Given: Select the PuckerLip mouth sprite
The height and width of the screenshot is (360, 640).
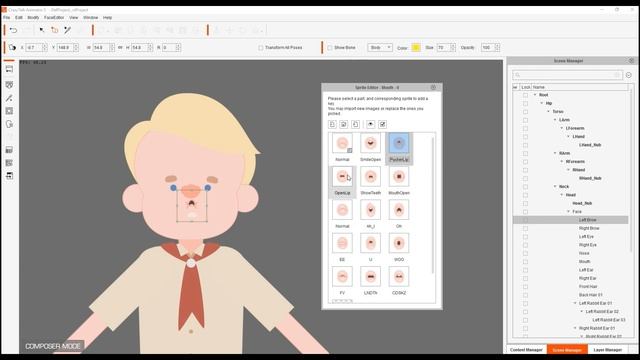Looking at the screenshot, I should [399, 144].
